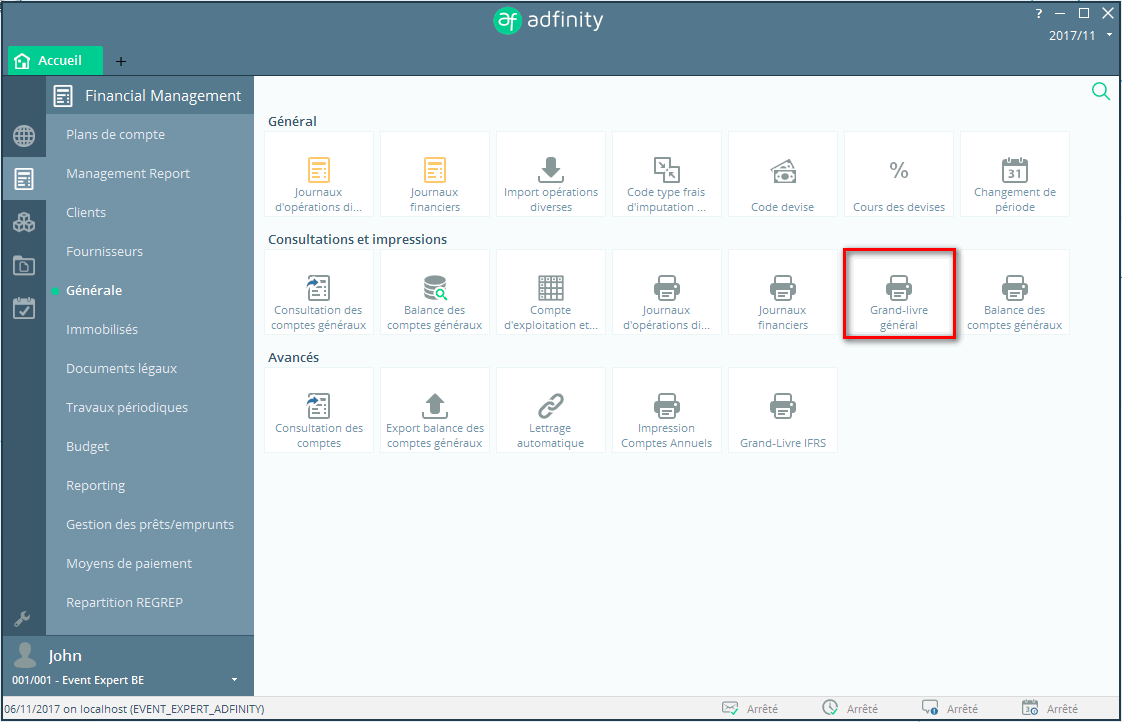Print Journaux d'opérations diverses in Consultations
The image size is (1122, 722).
coord(666,292)
